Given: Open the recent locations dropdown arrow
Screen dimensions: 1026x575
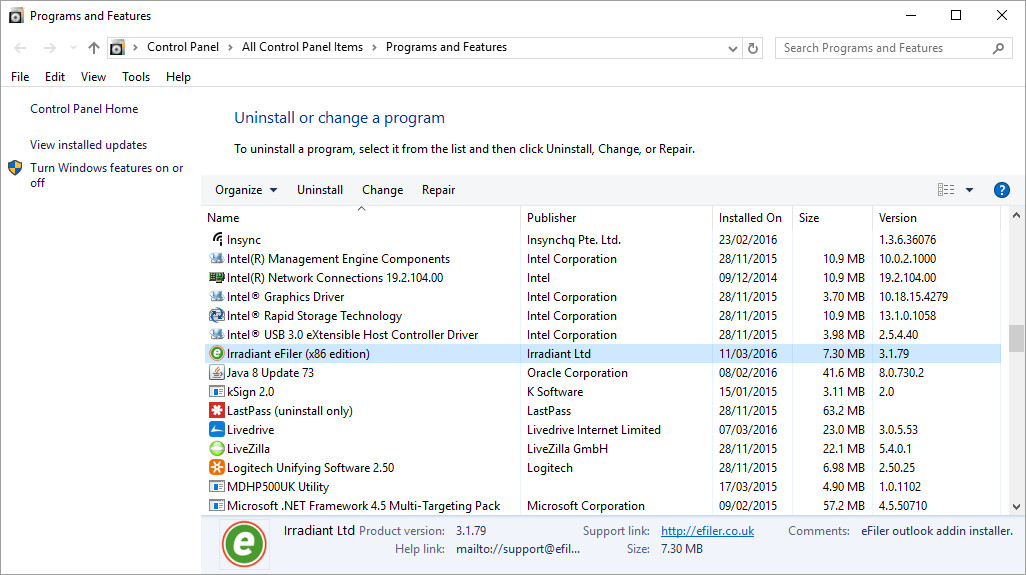Looking at the screenshot, I should click(73, 48).
